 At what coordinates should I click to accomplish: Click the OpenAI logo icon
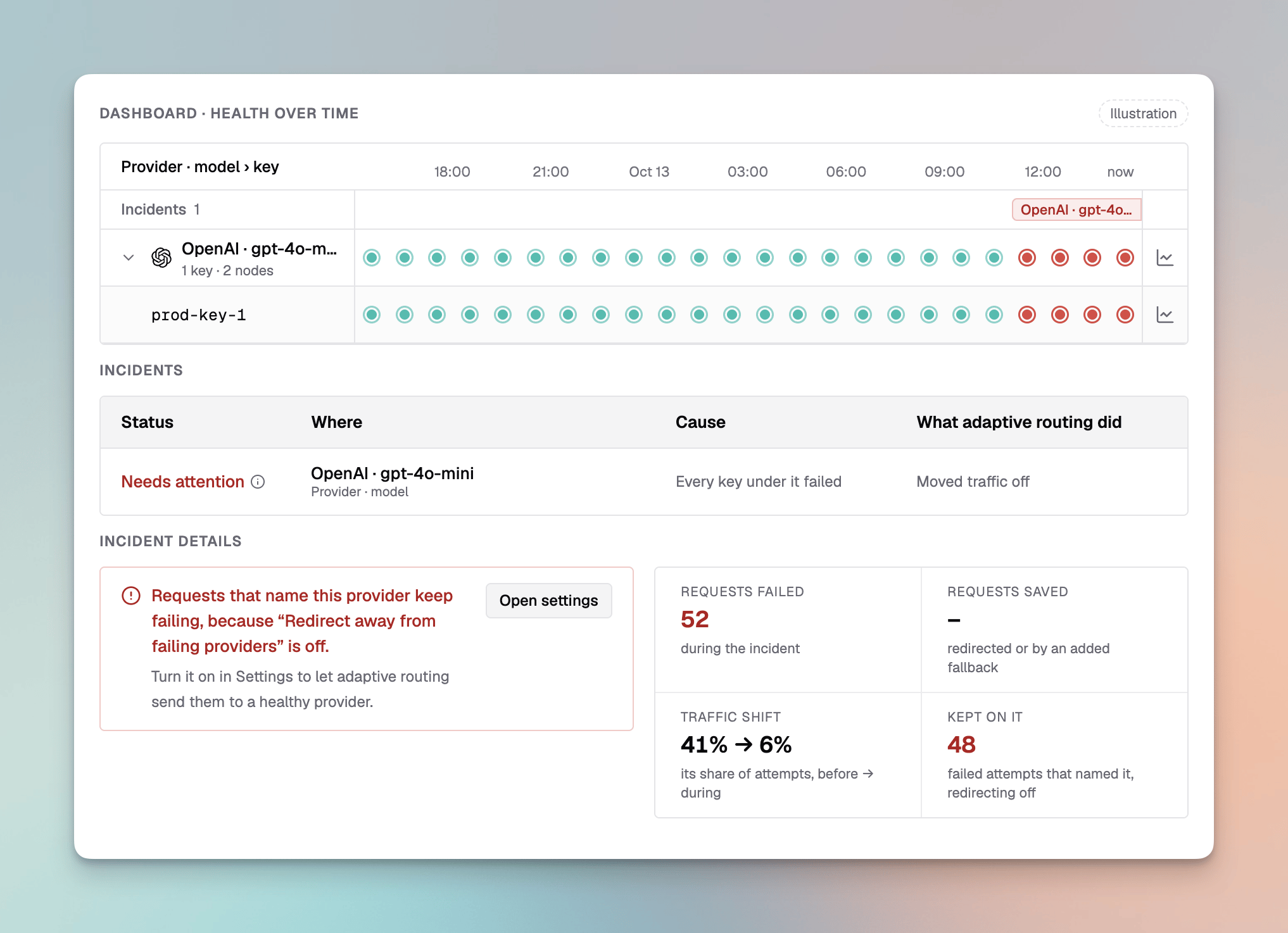click(x=161, y=258)
